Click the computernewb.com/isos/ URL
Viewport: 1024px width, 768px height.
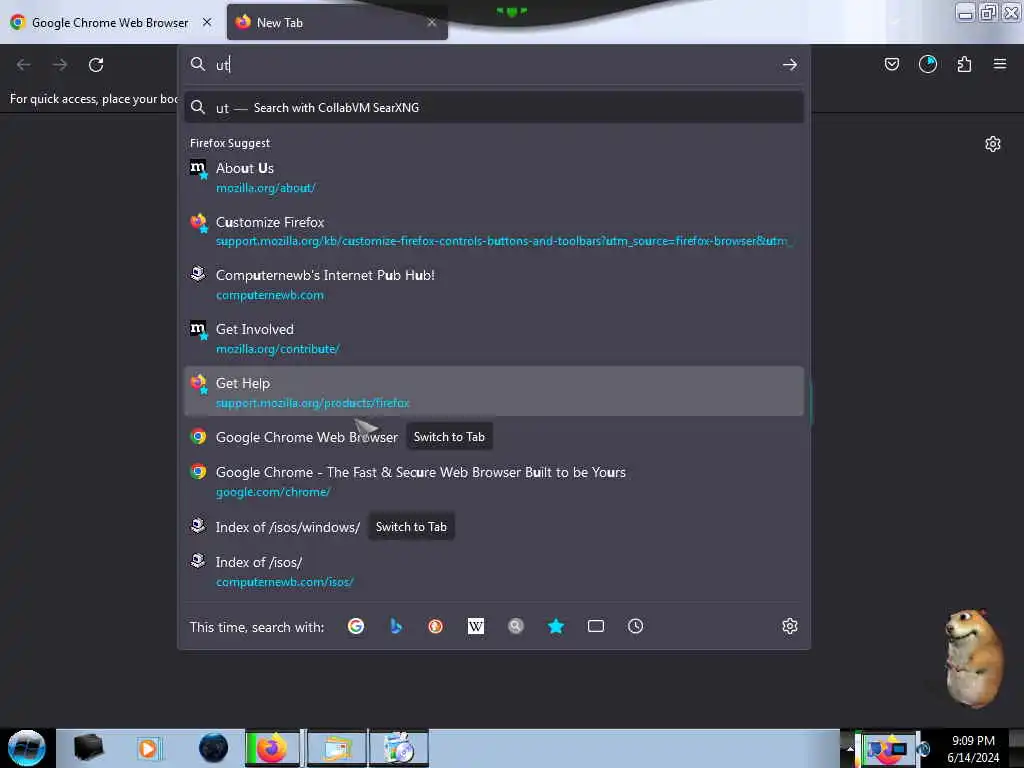point(285,582)
